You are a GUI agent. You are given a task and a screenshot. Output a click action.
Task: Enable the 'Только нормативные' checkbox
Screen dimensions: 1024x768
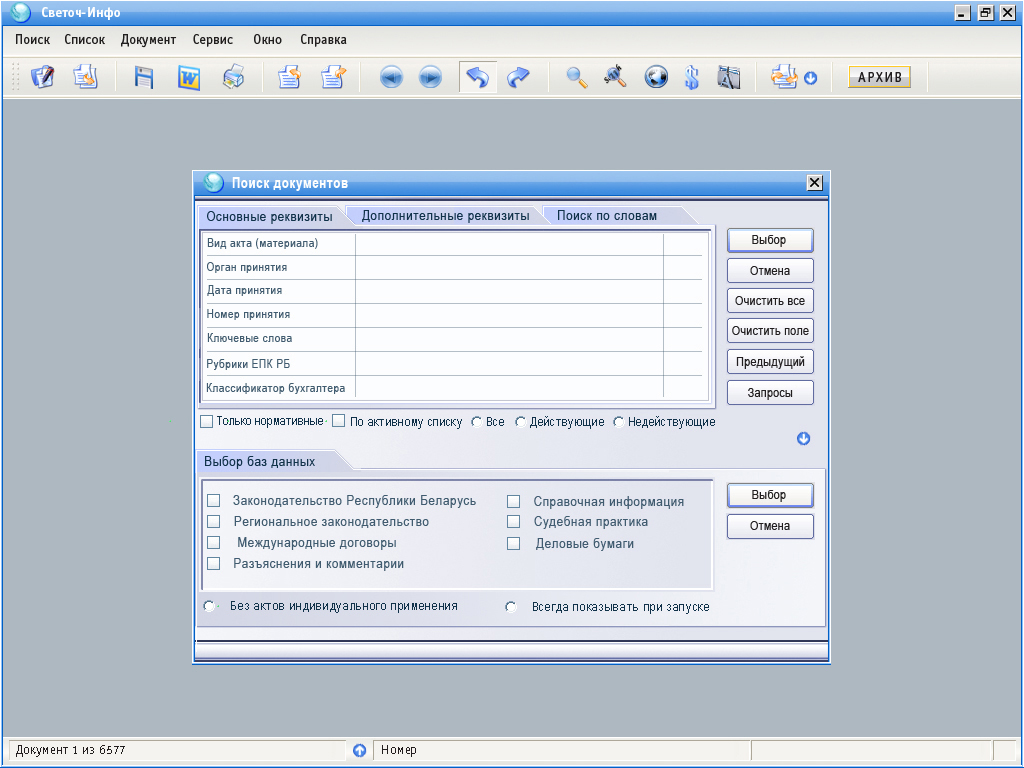coord(207,422)
